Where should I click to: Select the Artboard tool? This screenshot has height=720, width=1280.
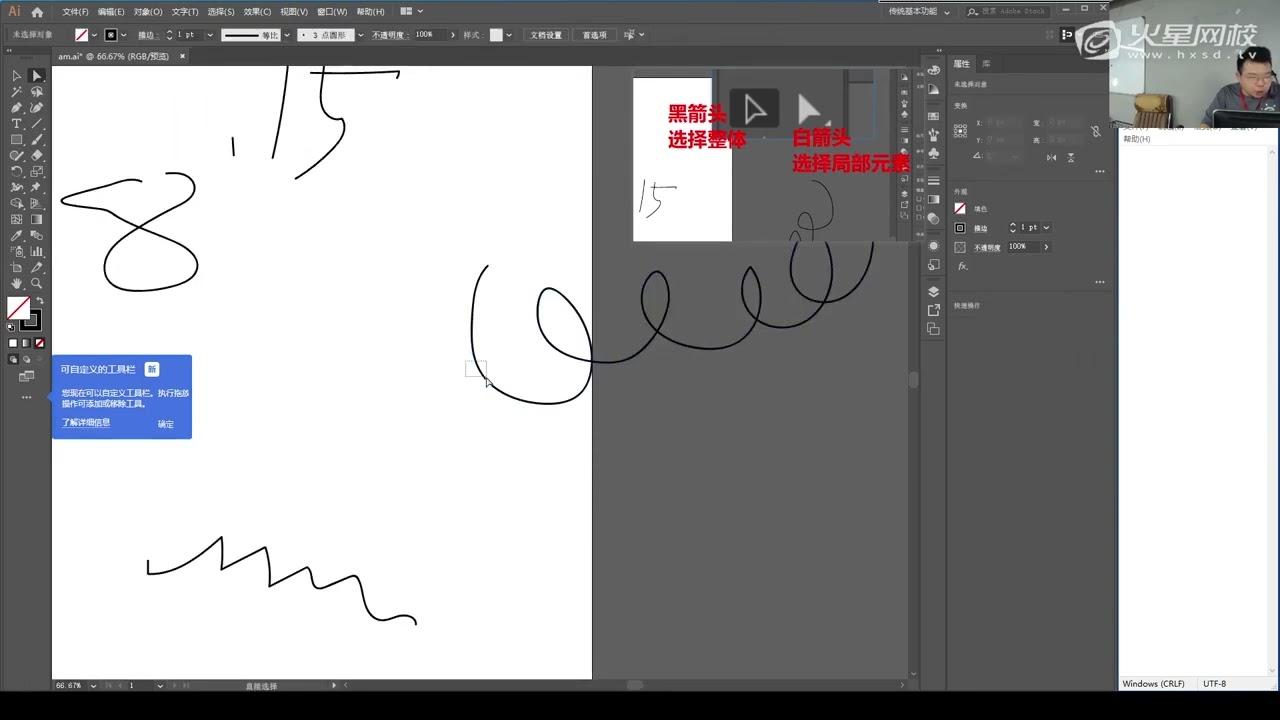coord(17,268)
